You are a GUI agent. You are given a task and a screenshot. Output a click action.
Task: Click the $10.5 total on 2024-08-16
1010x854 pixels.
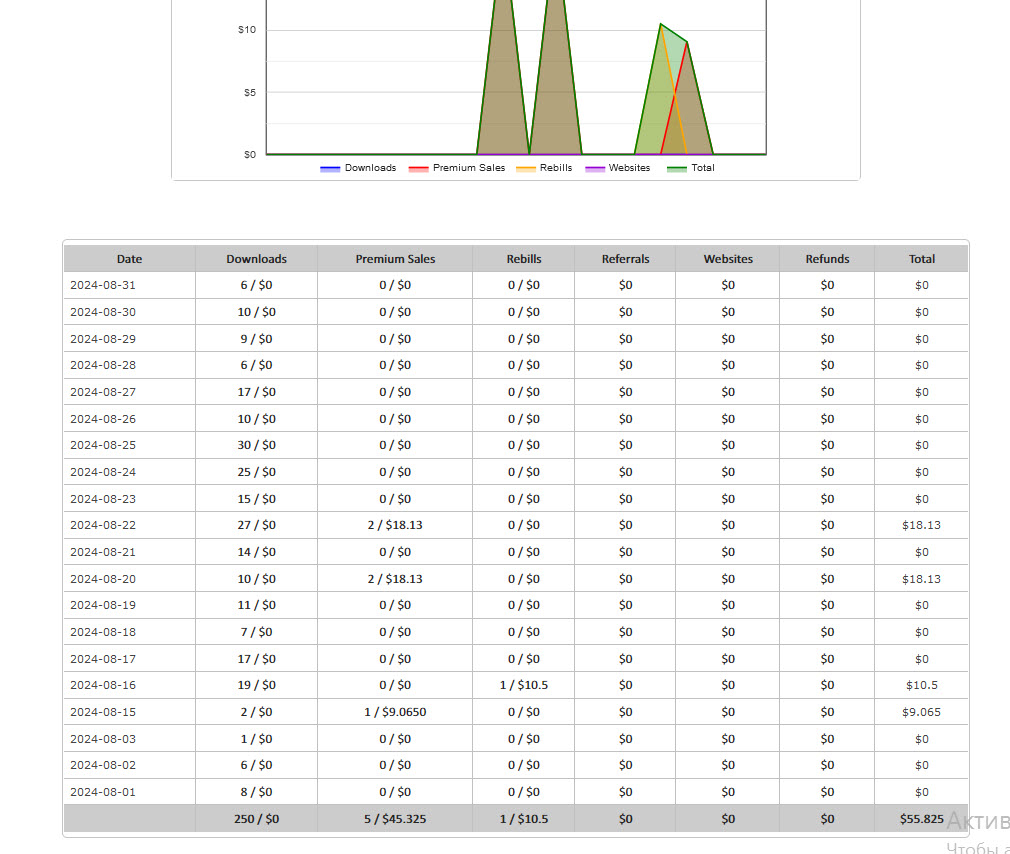[x=922, y=685]
